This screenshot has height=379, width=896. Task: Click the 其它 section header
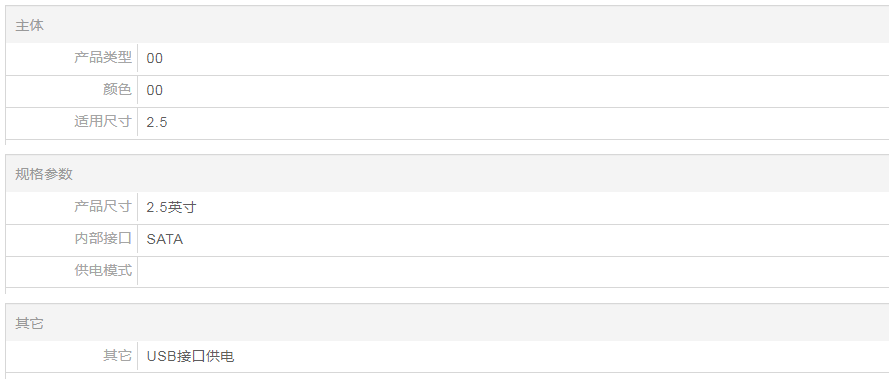click(447, 323)
